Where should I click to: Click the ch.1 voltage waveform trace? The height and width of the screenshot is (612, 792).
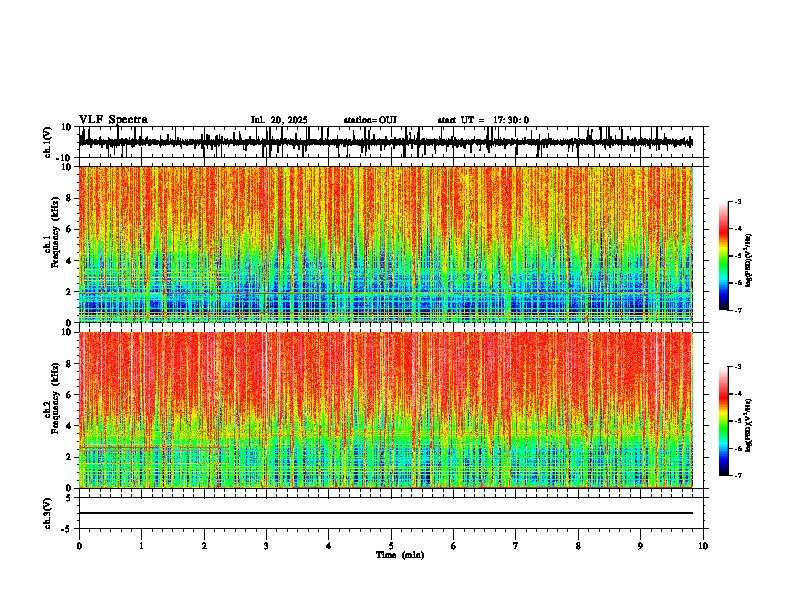click(385, 142)
